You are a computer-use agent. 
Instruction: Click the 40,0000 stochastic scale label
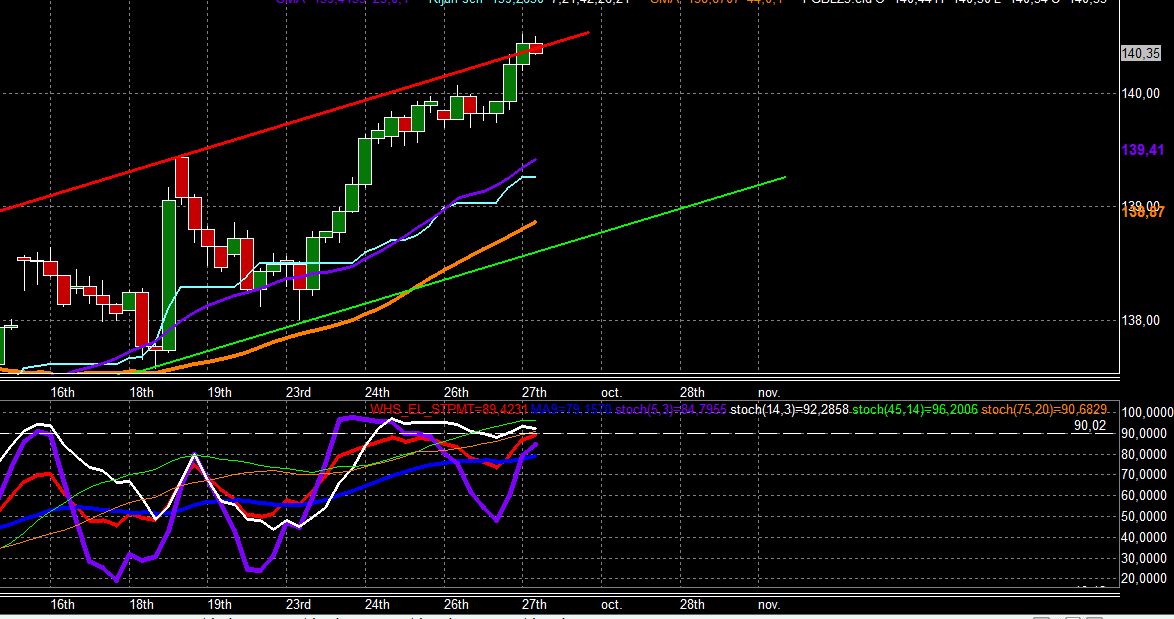pyautogui.click(x=1143, y=537)
